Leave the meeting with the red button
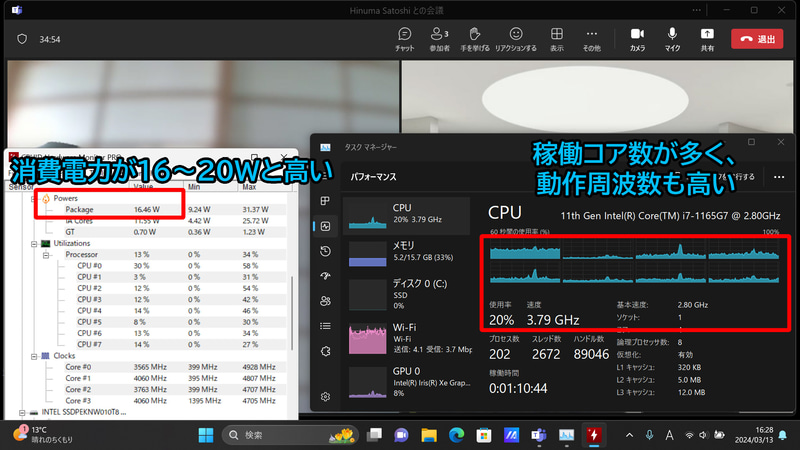This screenshot has height=450, width=800. (757, 39)
